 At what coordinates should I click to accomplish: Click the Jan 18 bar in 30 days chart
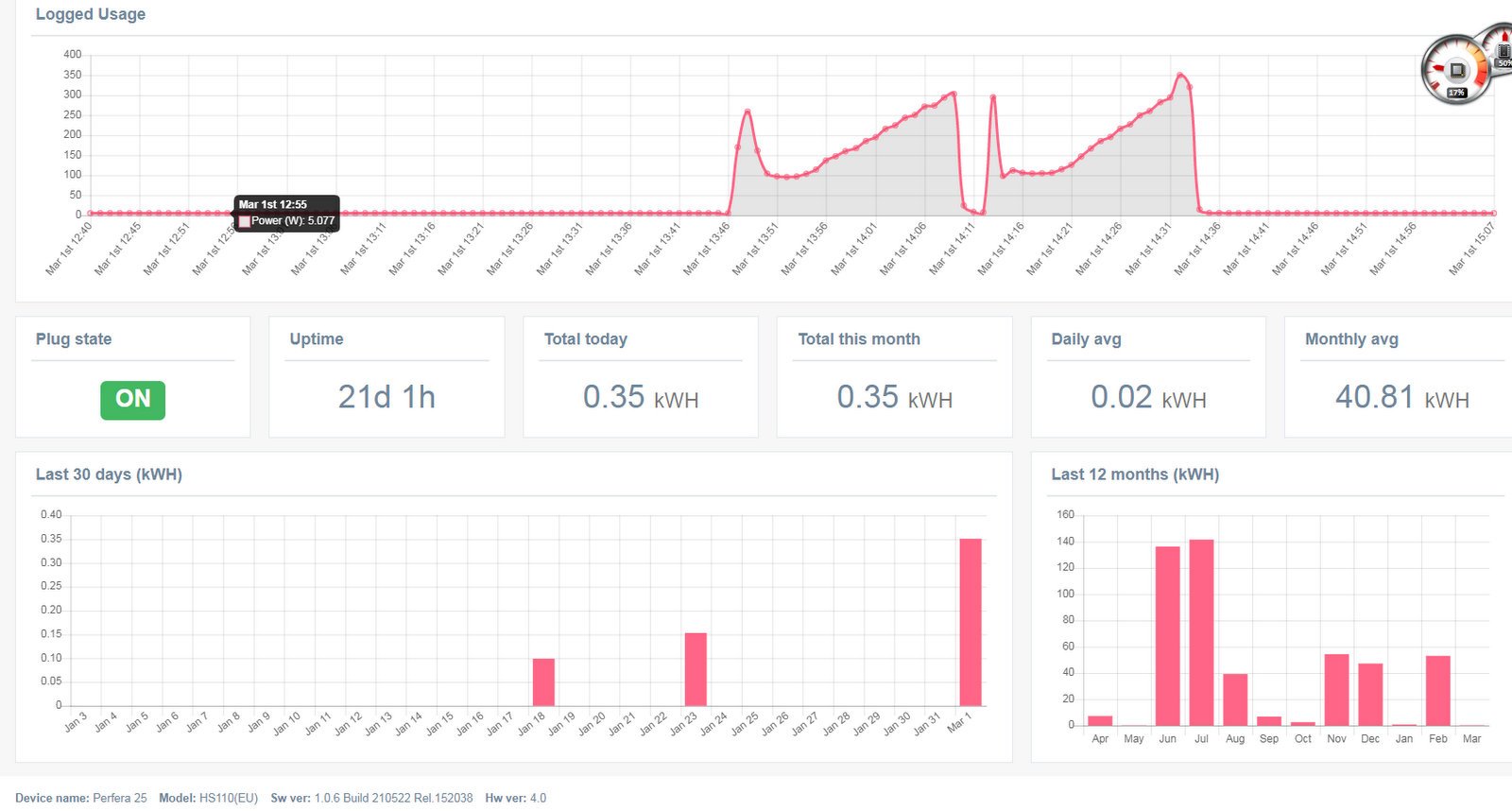(x=543, y=682)
